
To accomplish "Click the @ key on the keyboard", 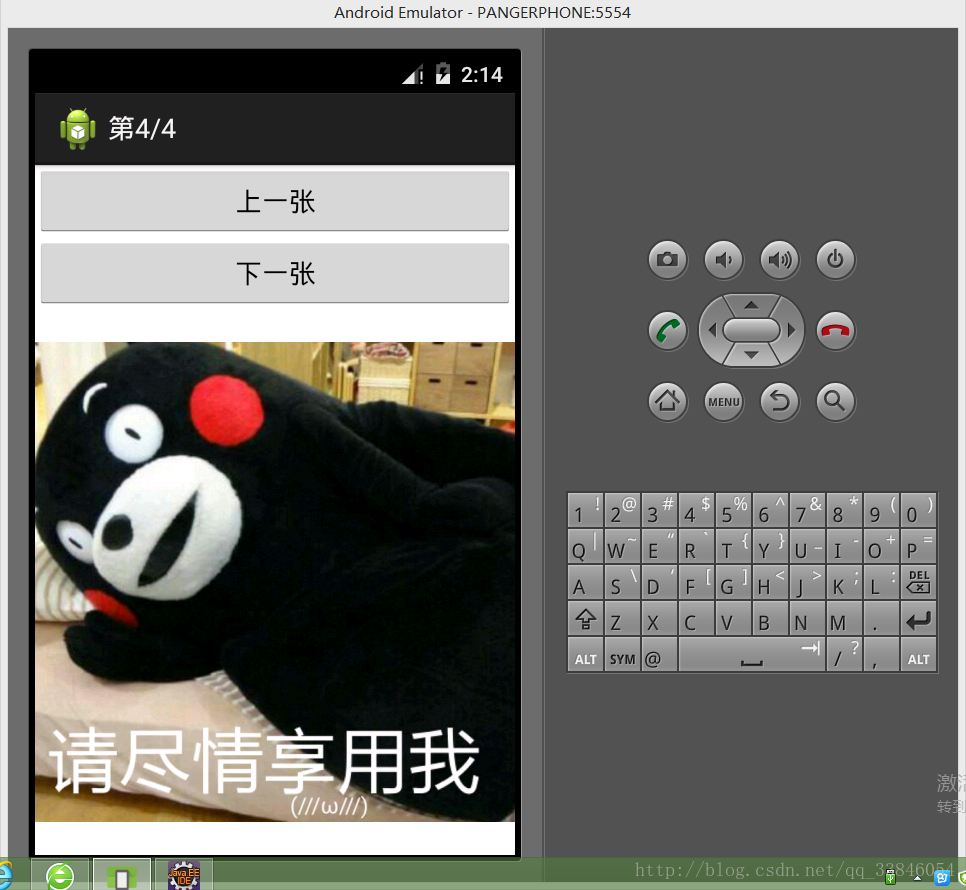I will pos(659,655).
